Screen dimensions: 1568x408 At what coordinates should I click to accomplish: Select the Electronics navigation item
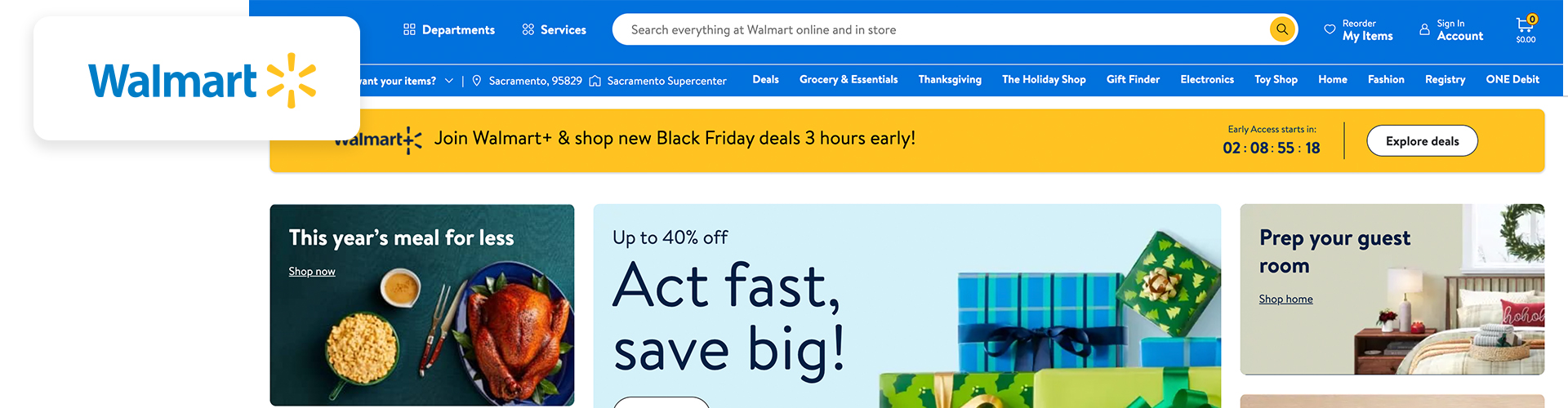pyautogui.click(x=1206, y=80)
